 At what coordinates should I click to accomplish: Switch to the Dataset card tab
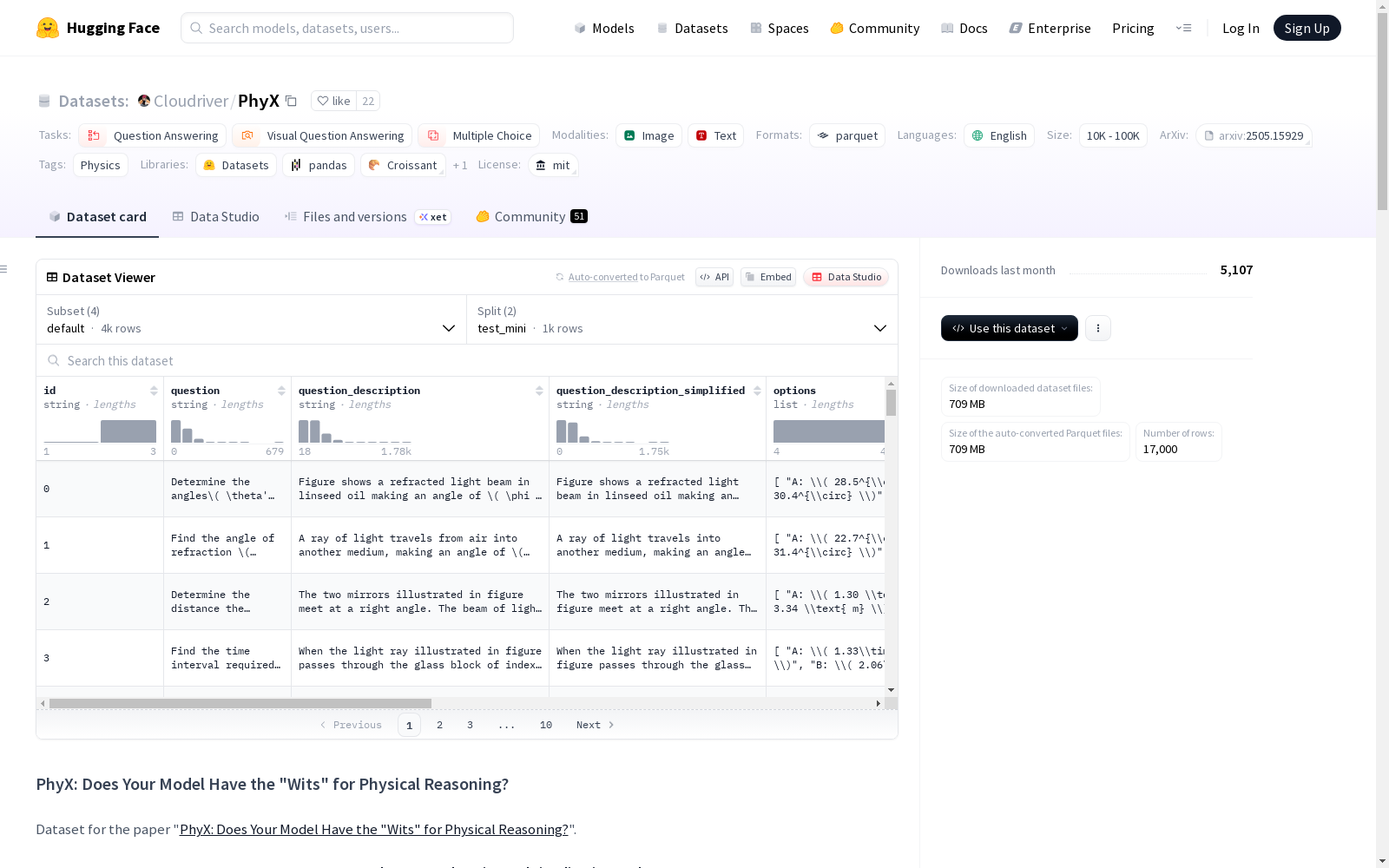tap(97, 217)
